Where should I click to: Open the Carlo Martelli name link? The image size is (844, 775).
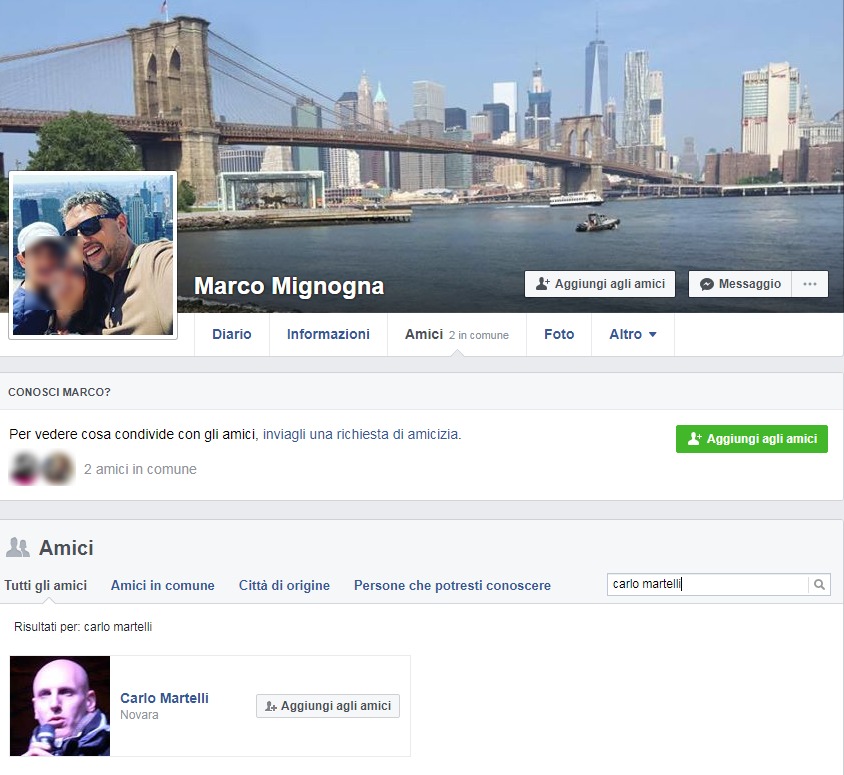pyautogui.click(x=164, y=698)
